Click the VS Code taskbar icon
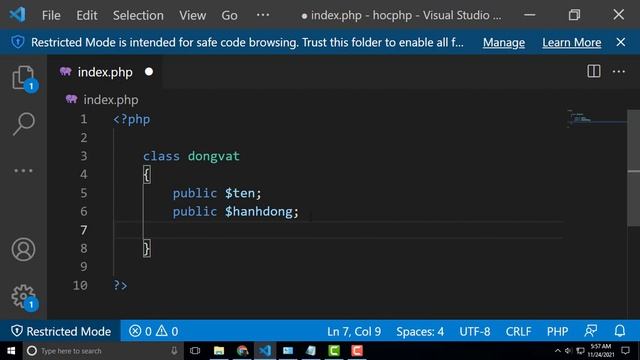 tap(265, 351)
